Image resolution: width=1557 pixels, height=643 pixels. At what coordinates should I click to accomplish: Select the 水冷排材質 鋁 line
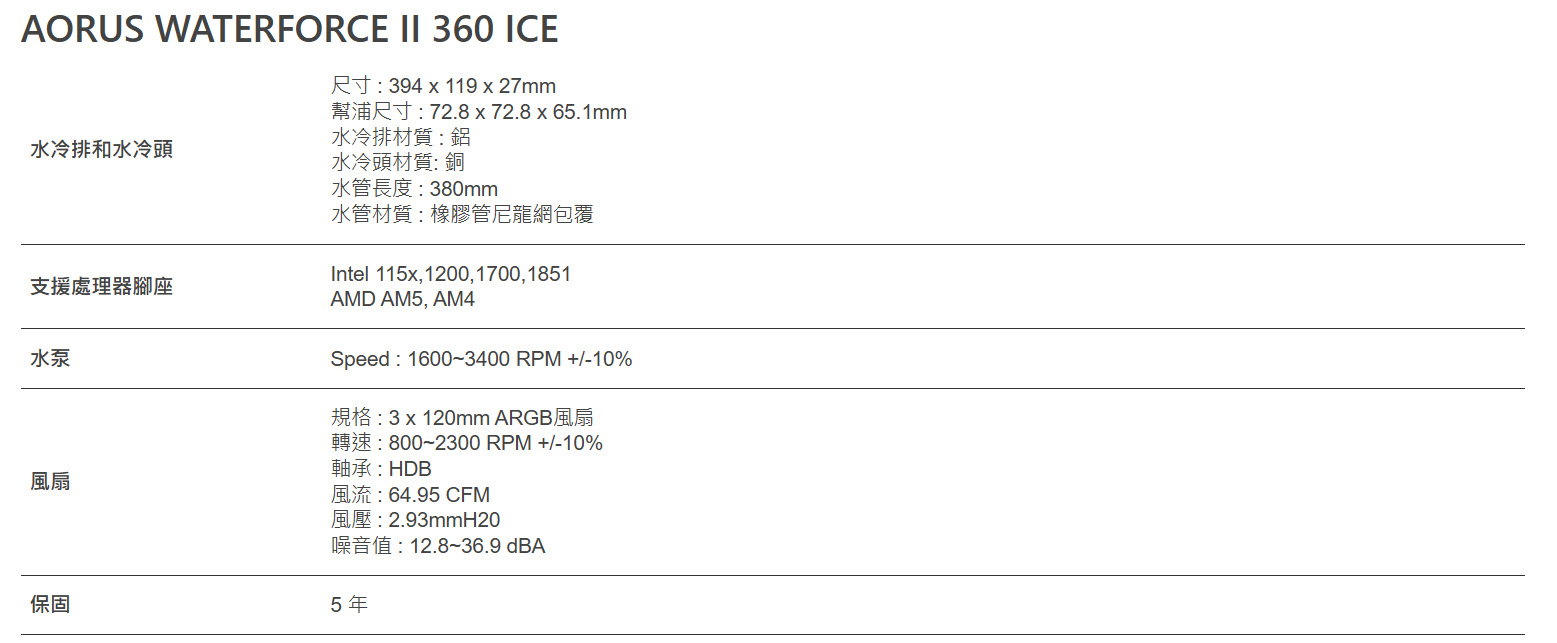(x=401, y=137)
